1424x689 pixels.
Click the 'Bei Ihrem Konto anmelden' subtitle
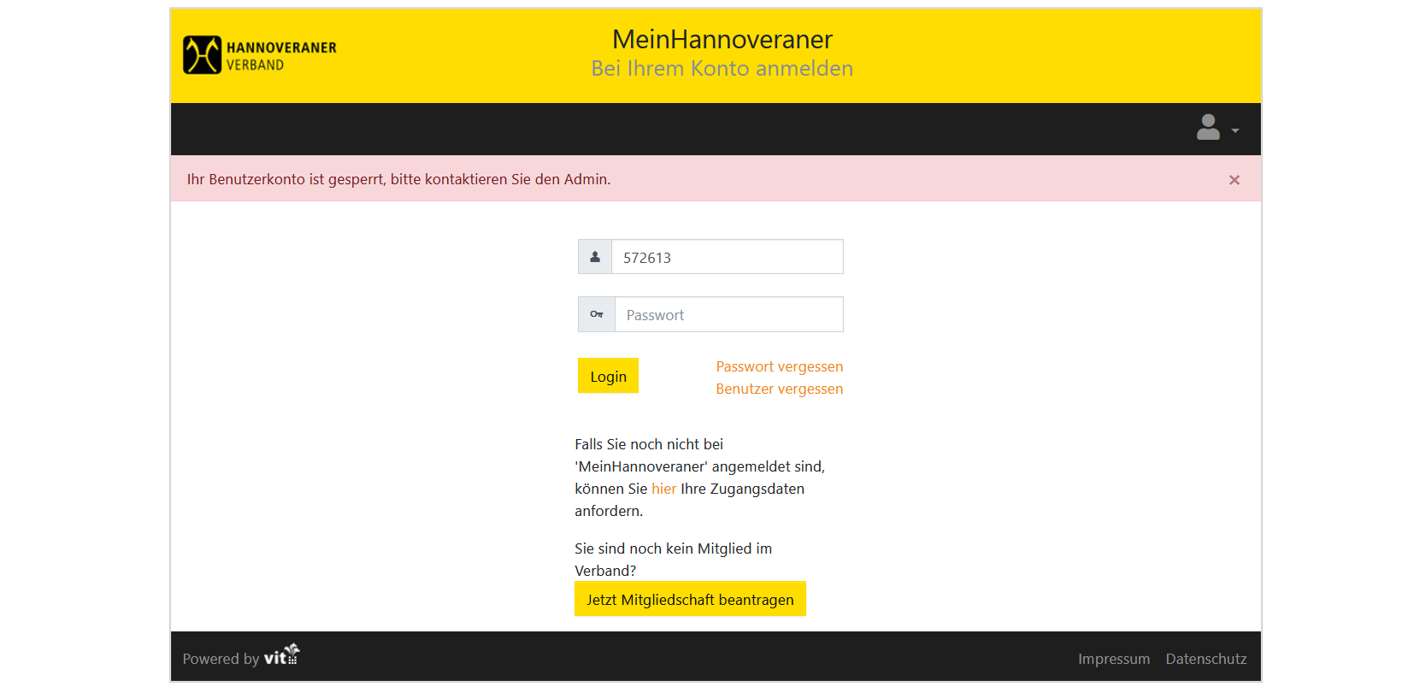[x=722, y=68]
